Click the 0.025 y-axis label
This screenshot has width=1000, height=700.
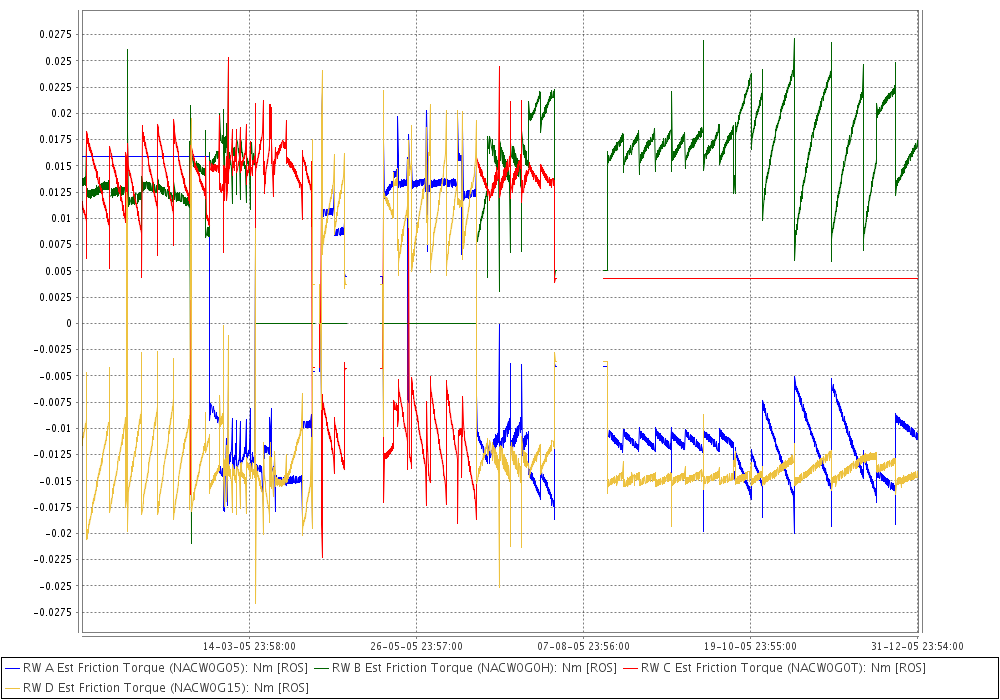click(x=58, y=61)
